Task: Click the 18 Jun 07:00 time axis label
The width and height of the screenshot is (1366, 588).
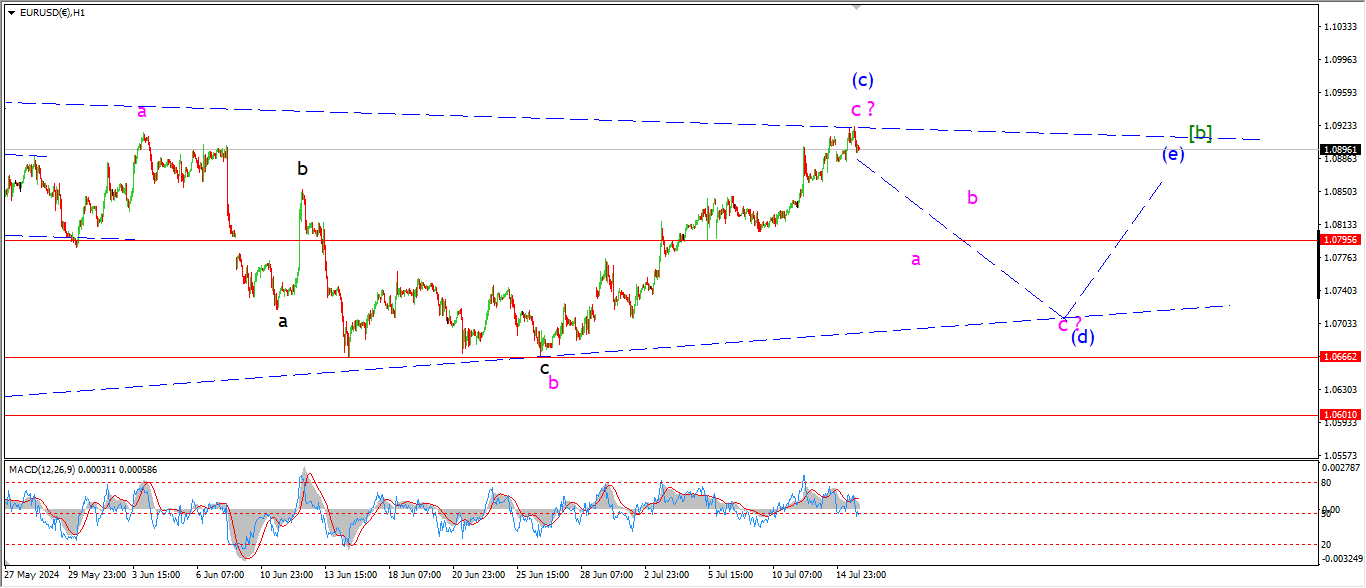Action: 414,575
